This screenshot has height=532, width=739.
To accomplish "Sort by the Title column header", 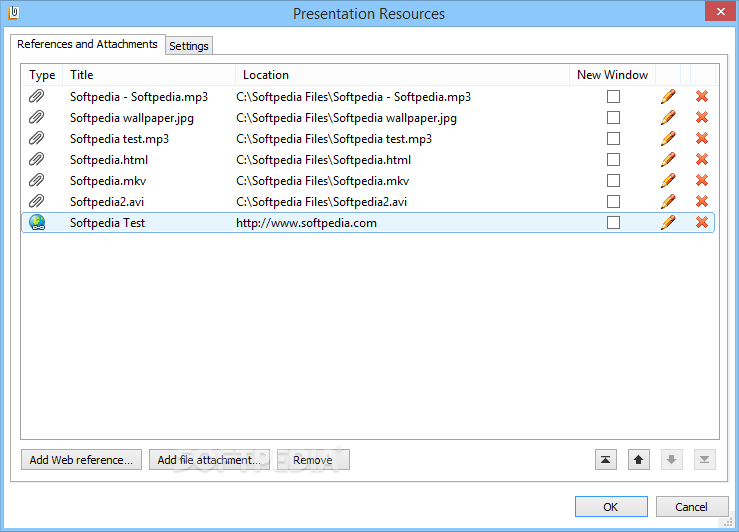I will (149, 75).
